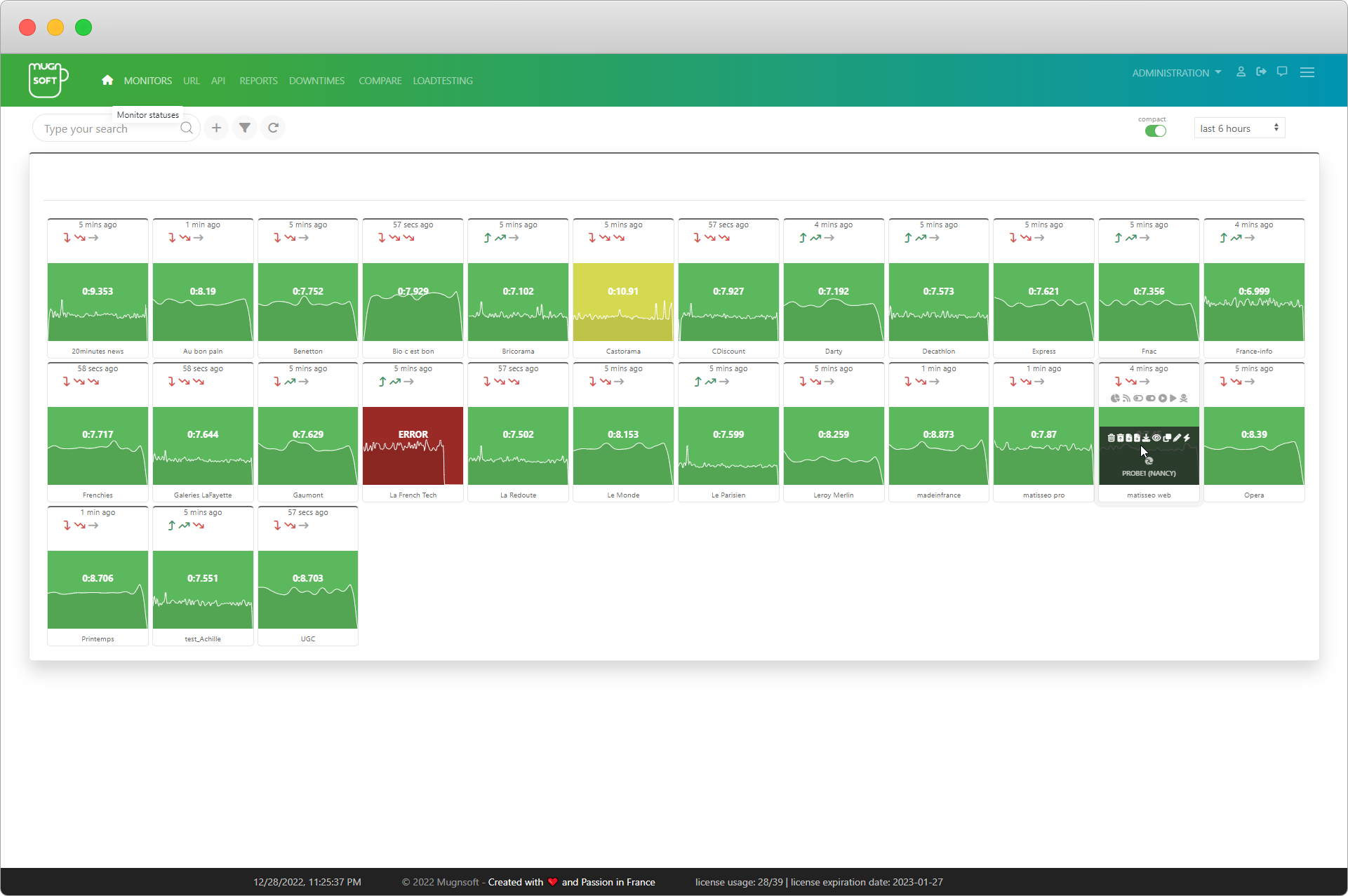
Task: Click the RSS feed icon on matisseo web
Action: pyautogui.click(x=1127, y=399)
